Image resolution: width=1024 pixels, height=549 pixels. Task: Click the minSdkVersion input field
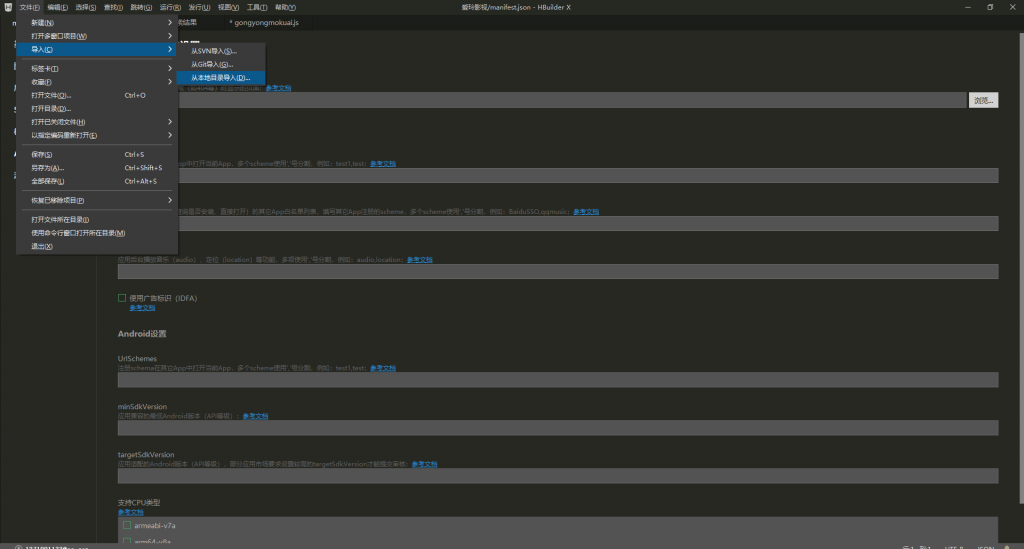coord(558,428)
